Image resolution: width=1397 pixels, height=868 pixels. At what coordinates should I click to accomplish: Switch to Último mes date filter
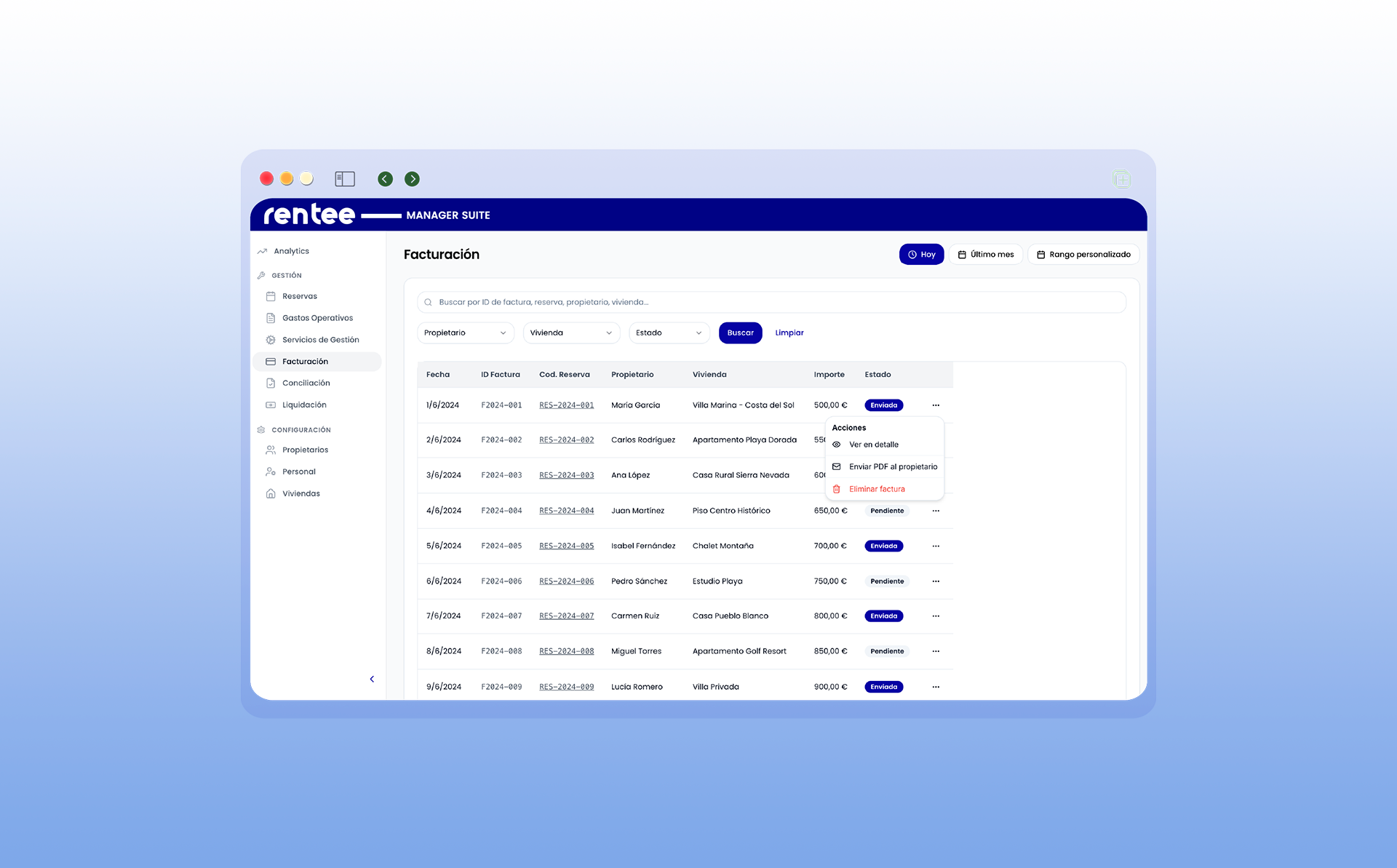985,255
